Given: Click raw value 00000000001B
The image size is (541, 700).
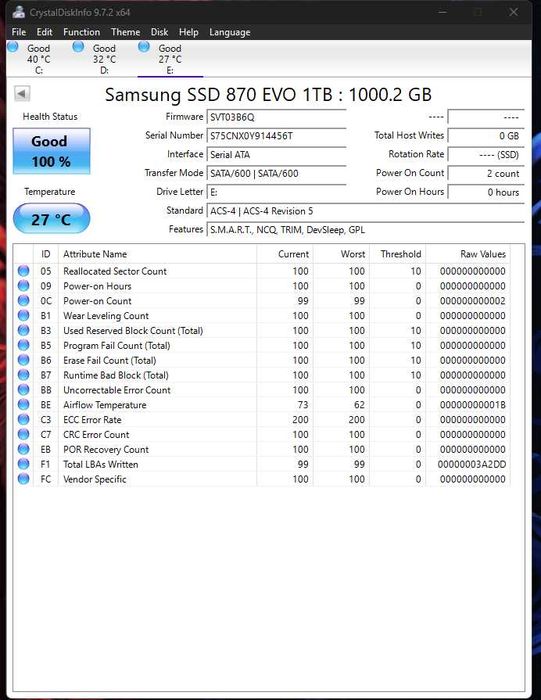Looking at the screenshot, I should coord(473,404).
